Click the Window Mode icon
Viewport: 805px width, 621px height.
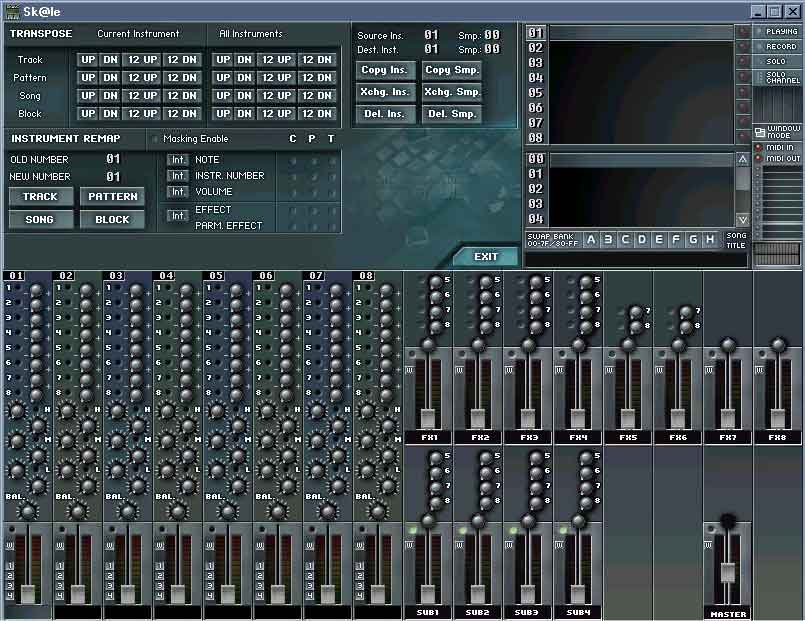click(x=759, y=132)
